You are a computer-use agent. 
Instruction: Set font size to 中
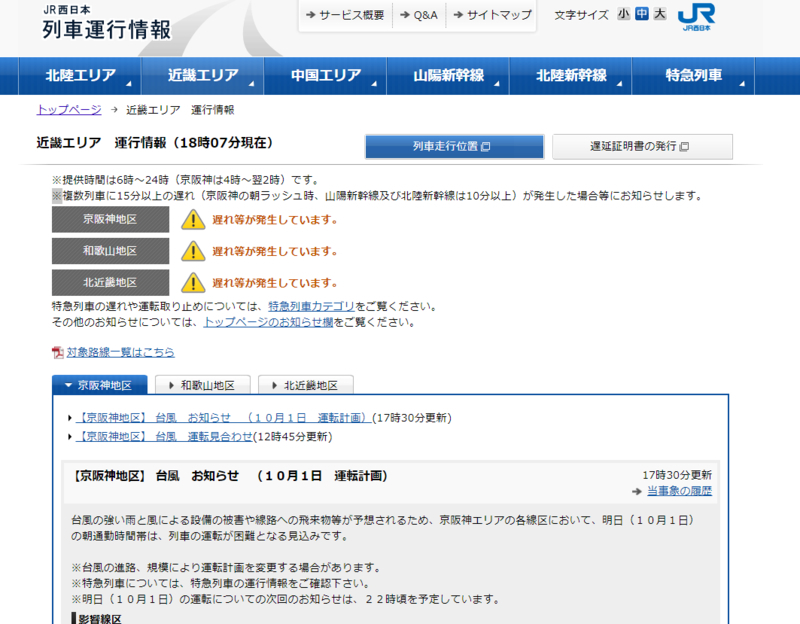pyautogui.click(x=641, y=14)
